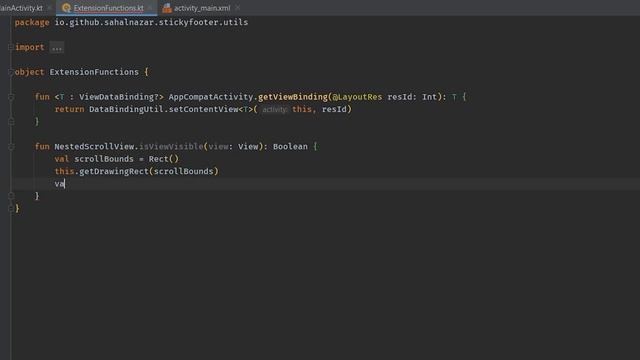This screenshot has height=360, width=640.
Task: Click DataBindingUtil class reference
Action: (x=127, y=109)
